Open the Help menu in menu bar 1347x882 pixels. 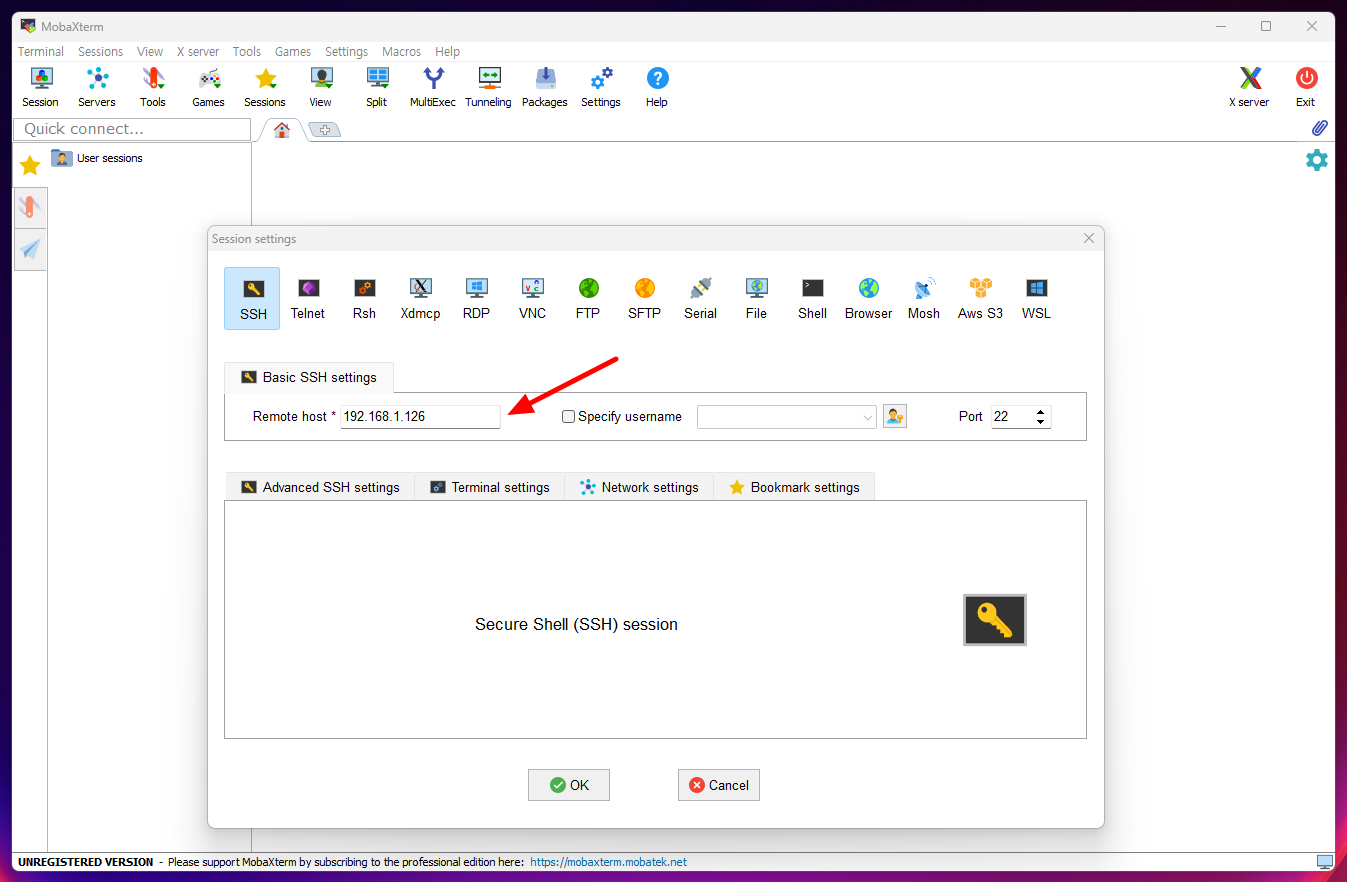point(448,52)
